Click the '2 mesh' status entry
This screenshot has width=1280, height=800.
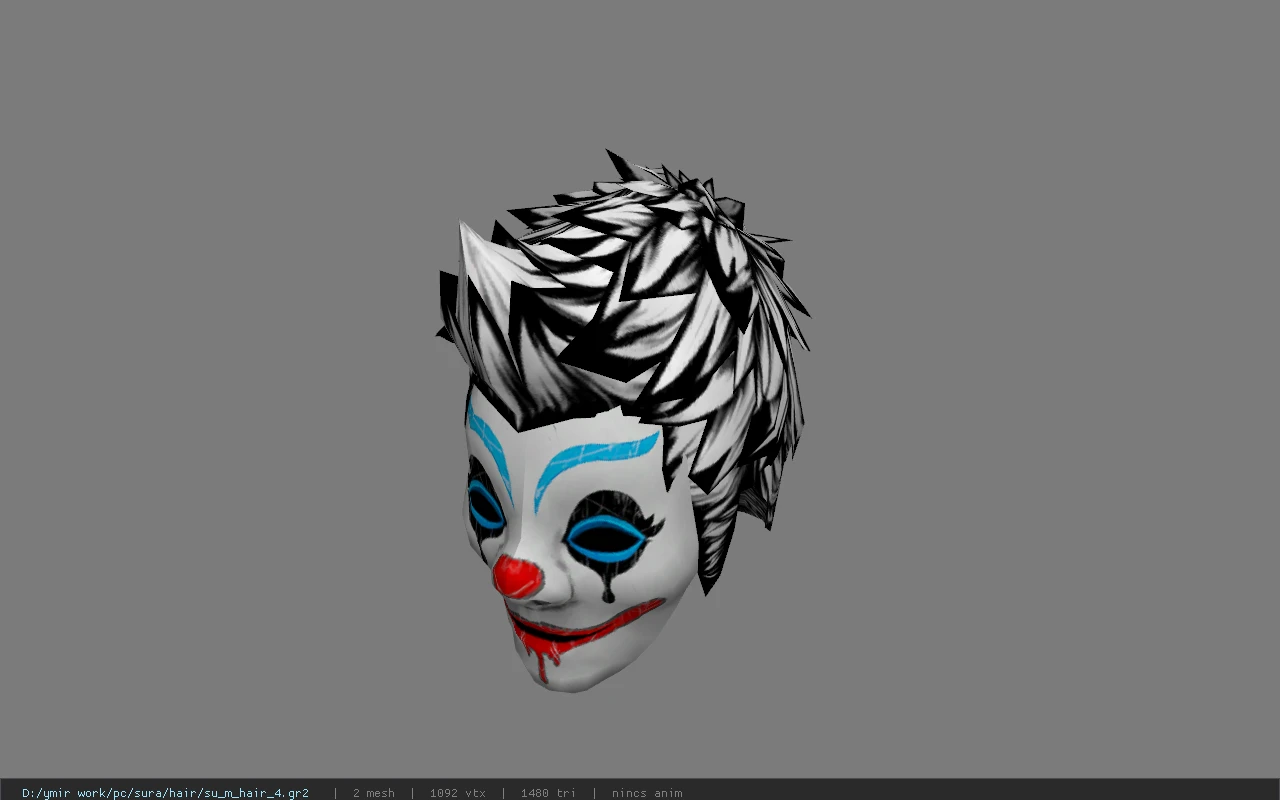(x=373, y=793)
